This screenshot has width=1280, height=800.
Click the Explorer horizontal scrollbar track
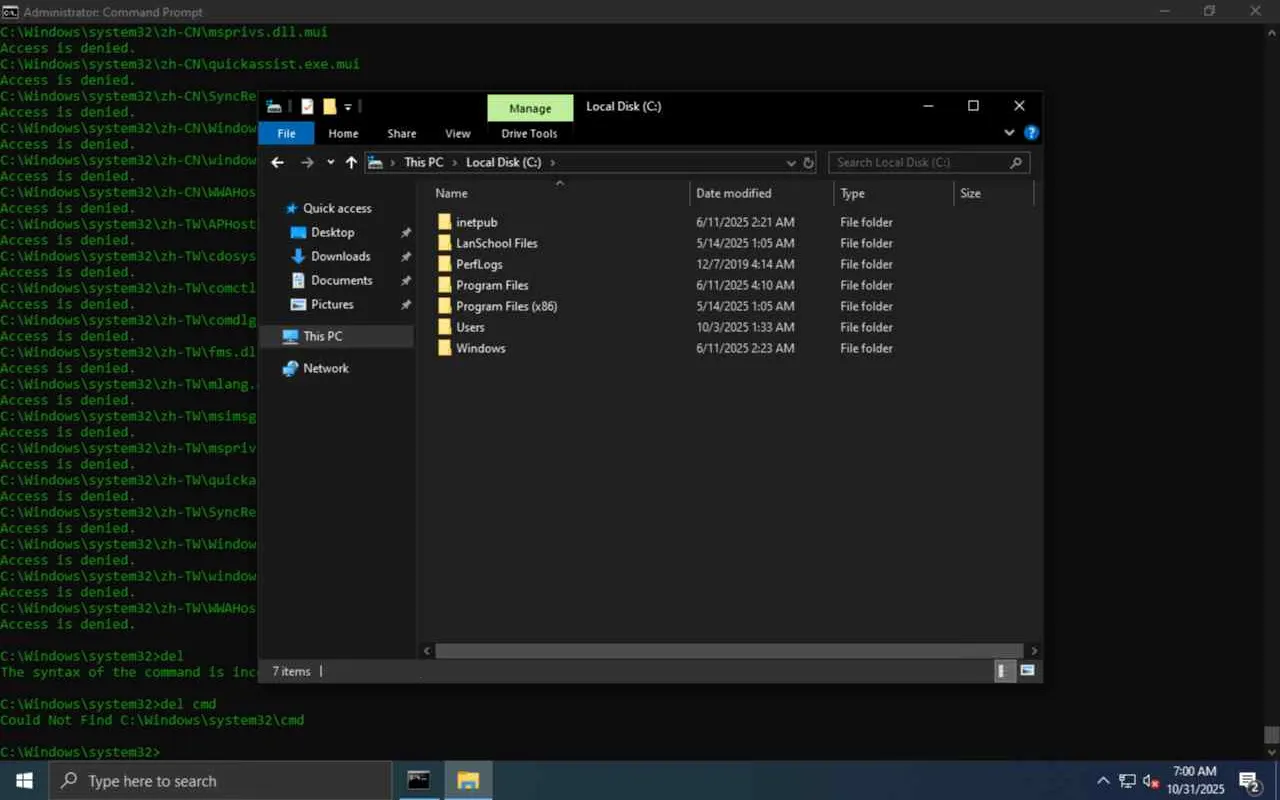pyautogui.click(x=729, y=650)
